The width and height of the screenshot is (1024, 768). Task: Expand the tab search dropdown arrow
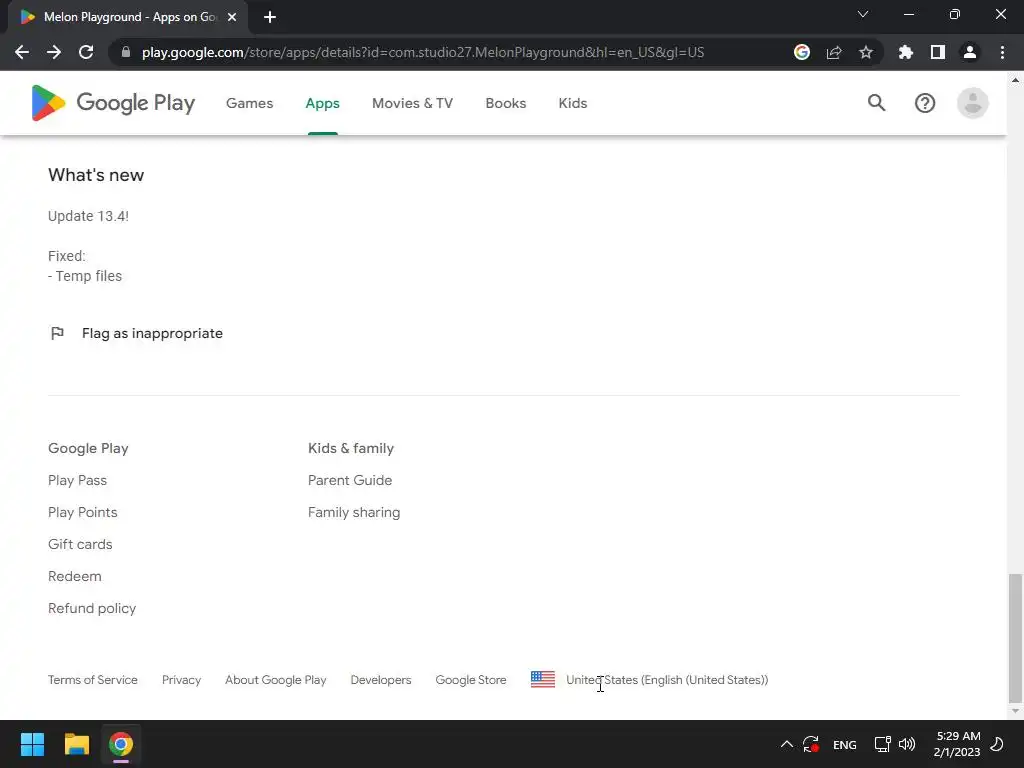(x=863, y=14)
